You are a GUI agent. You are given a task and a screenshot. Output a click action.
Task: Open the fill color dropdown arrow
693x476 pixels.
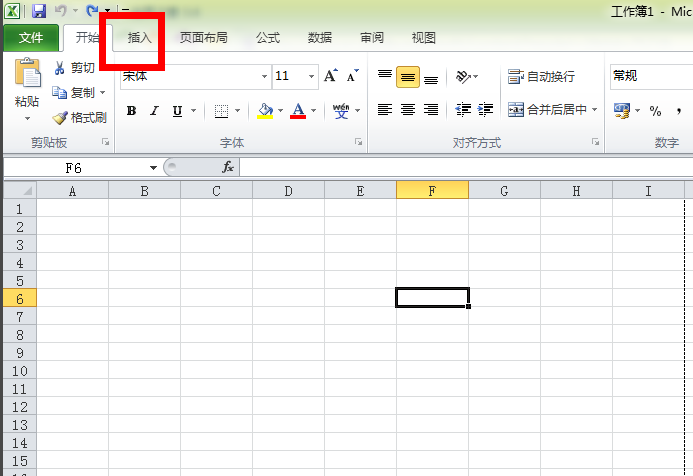pyautogui.click(x=280, y=110)
